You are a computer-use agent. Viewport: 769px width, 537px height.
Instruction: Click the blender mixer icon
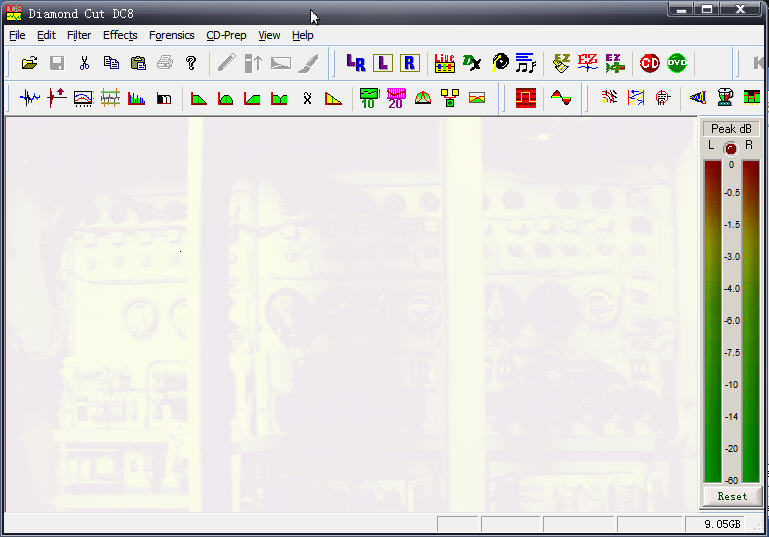point(725,97)
